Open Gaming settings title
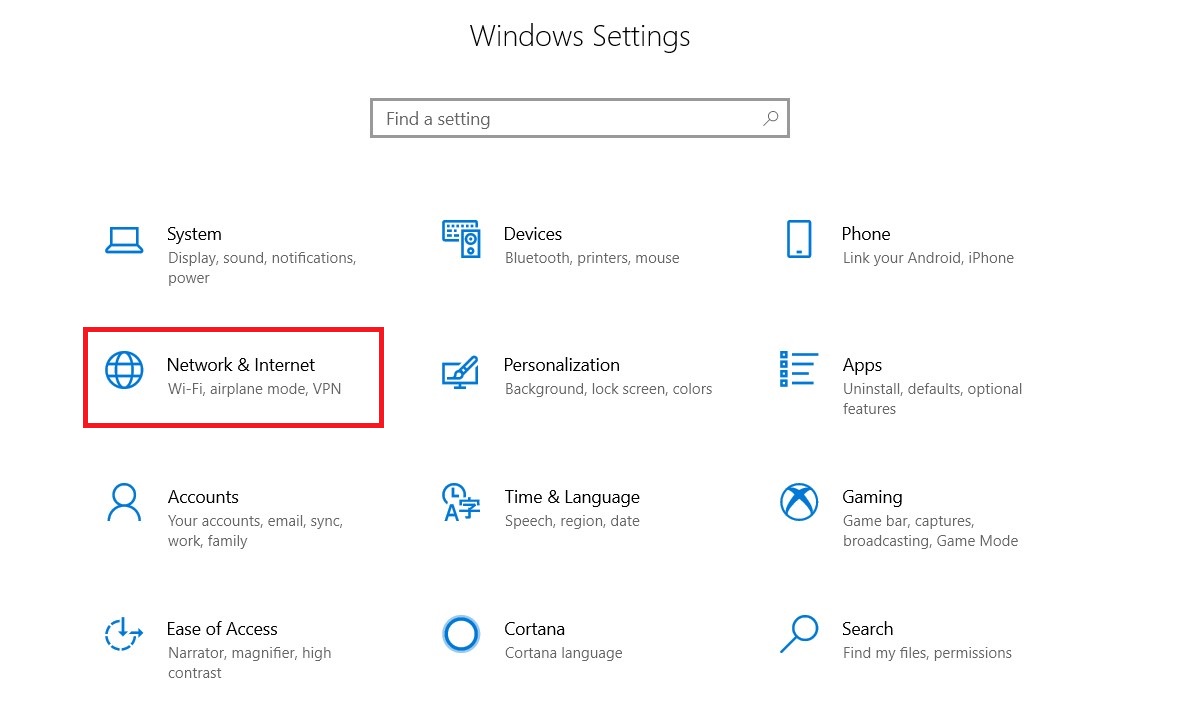The height and width of the screenshot is (705, 1198). [872, 497]
